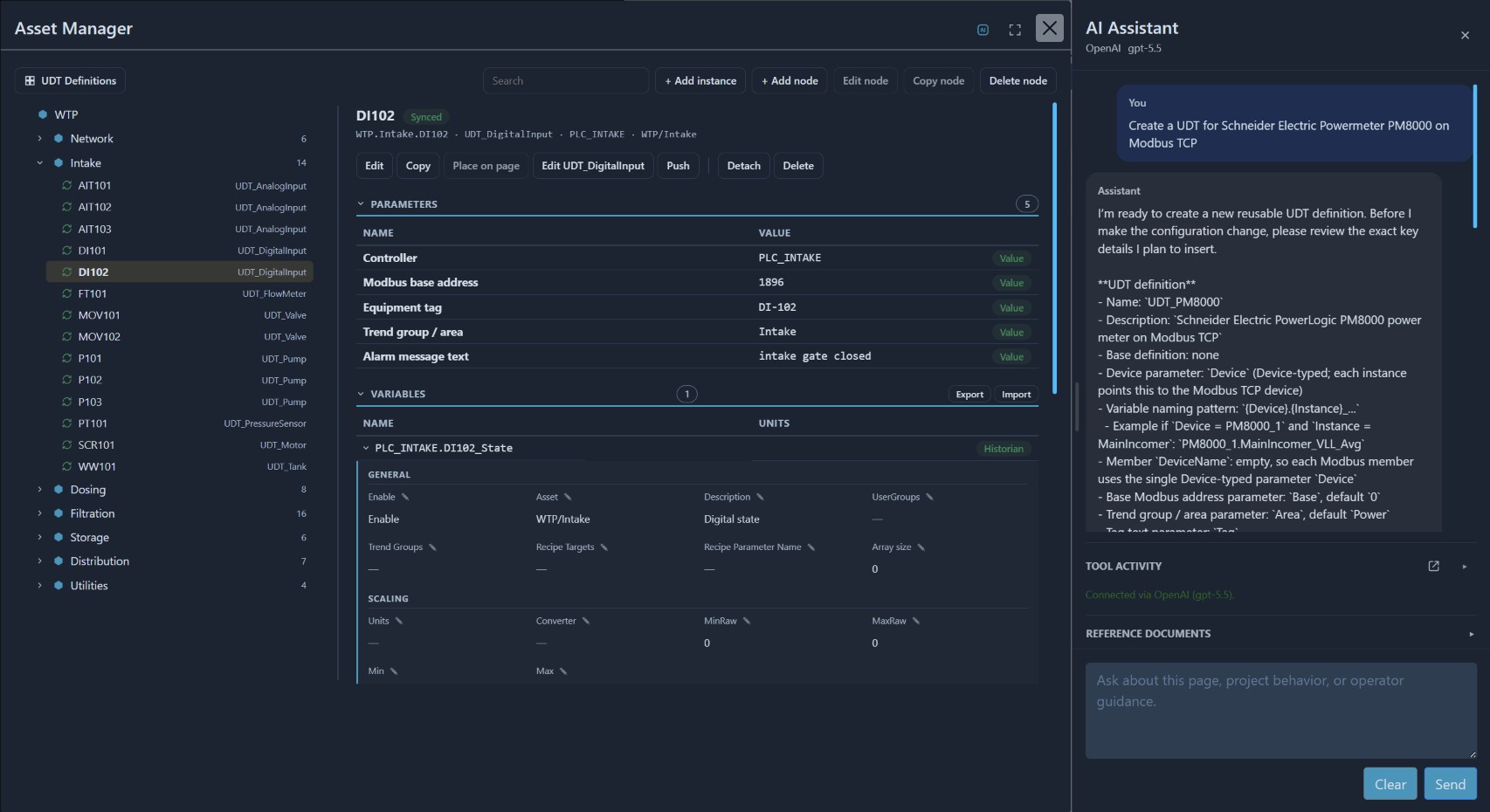Expand the Filtration tree node
Viewport: 1490px width, 812px height.
40,513
